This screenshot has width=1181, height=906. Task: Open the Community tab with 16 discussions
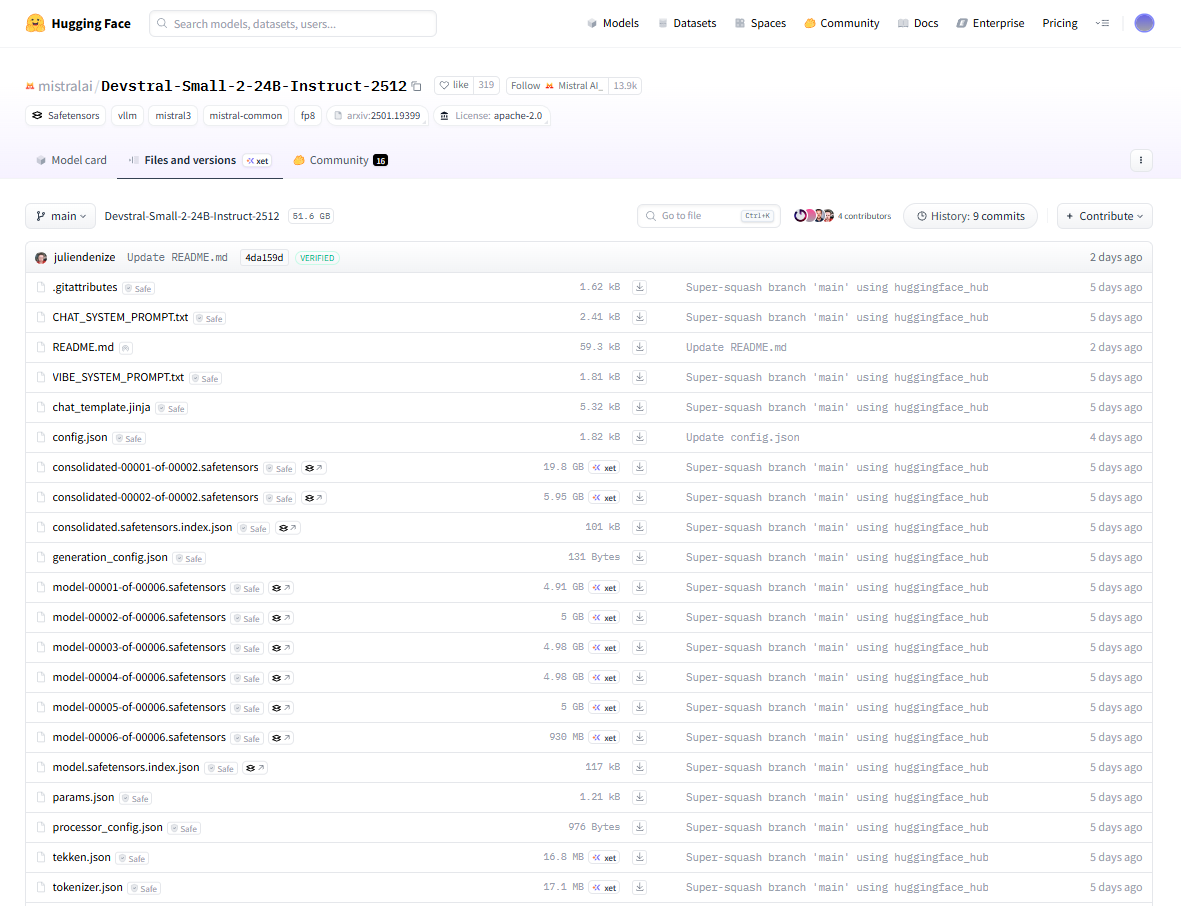(x=340, y=160)
